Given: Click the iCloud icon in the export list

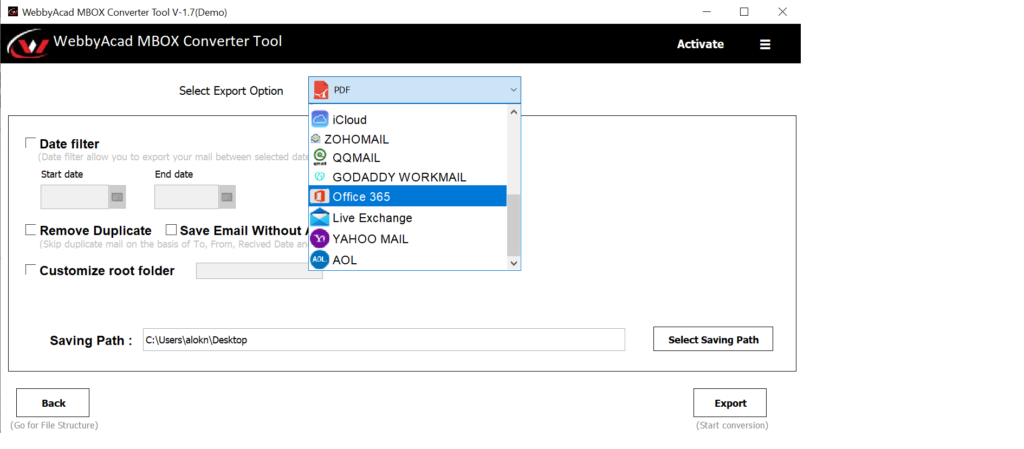Looking at the screenshot, I should (x=320, y=119).
